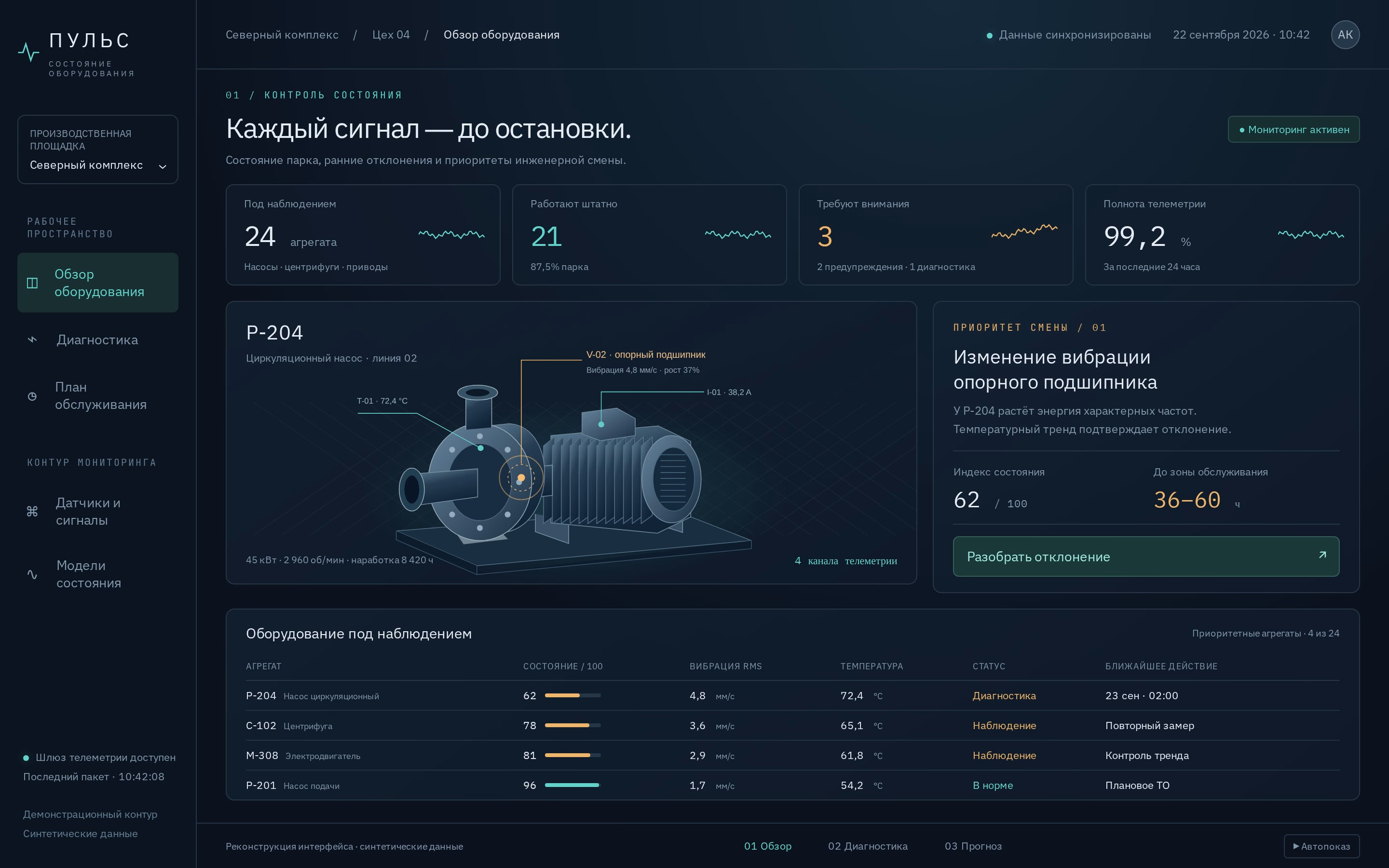Start the Автопоказ button
Image resolution: width=1389 pixels, height=868 pixels.
point(1321,846)
